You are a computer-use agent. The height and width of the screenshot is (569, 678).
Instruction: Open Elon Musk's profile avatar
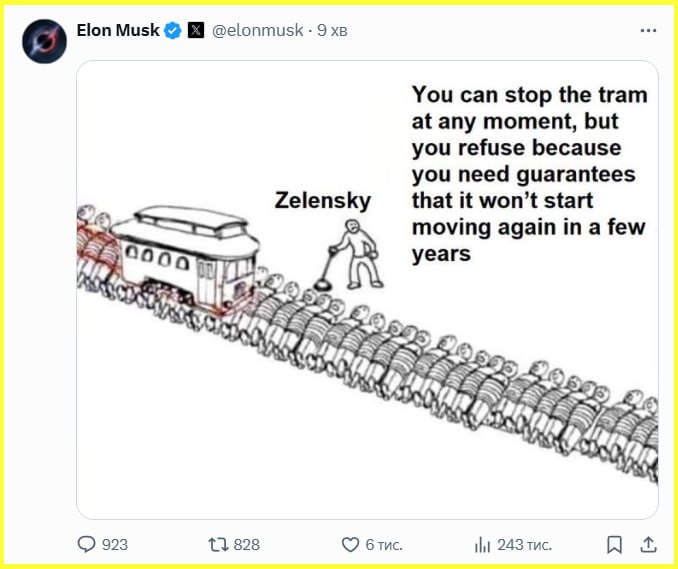(44, 42)
